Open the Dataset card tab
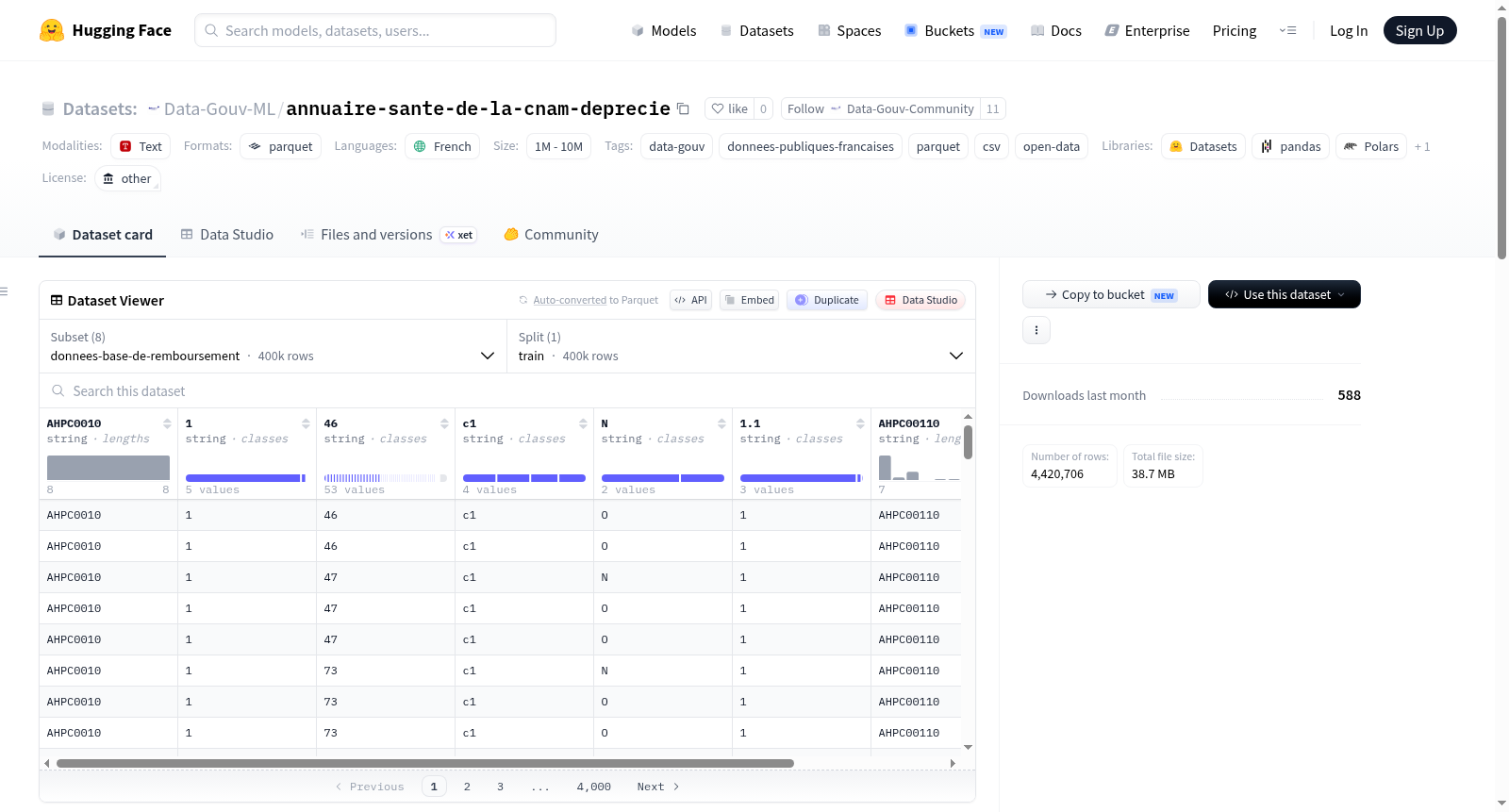The image size is (1509, 812). [x=102, y=235]
